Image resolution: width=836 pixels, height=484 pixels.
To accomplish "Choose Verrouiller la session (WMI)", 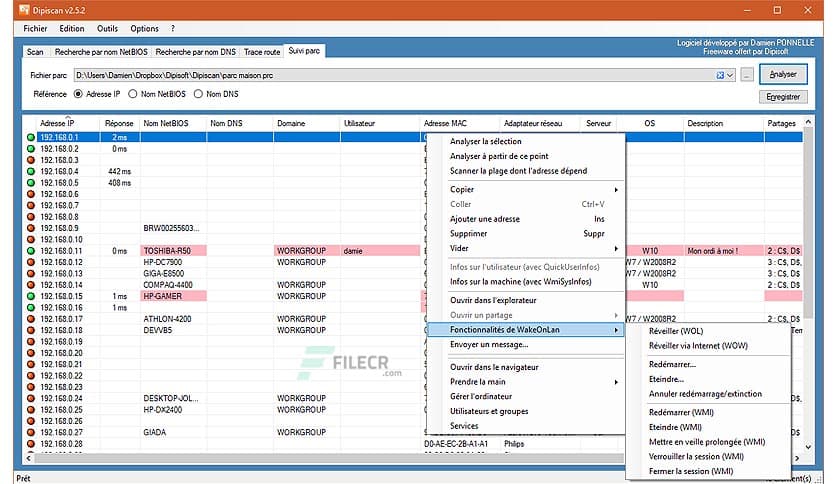I will click(696, 457).
